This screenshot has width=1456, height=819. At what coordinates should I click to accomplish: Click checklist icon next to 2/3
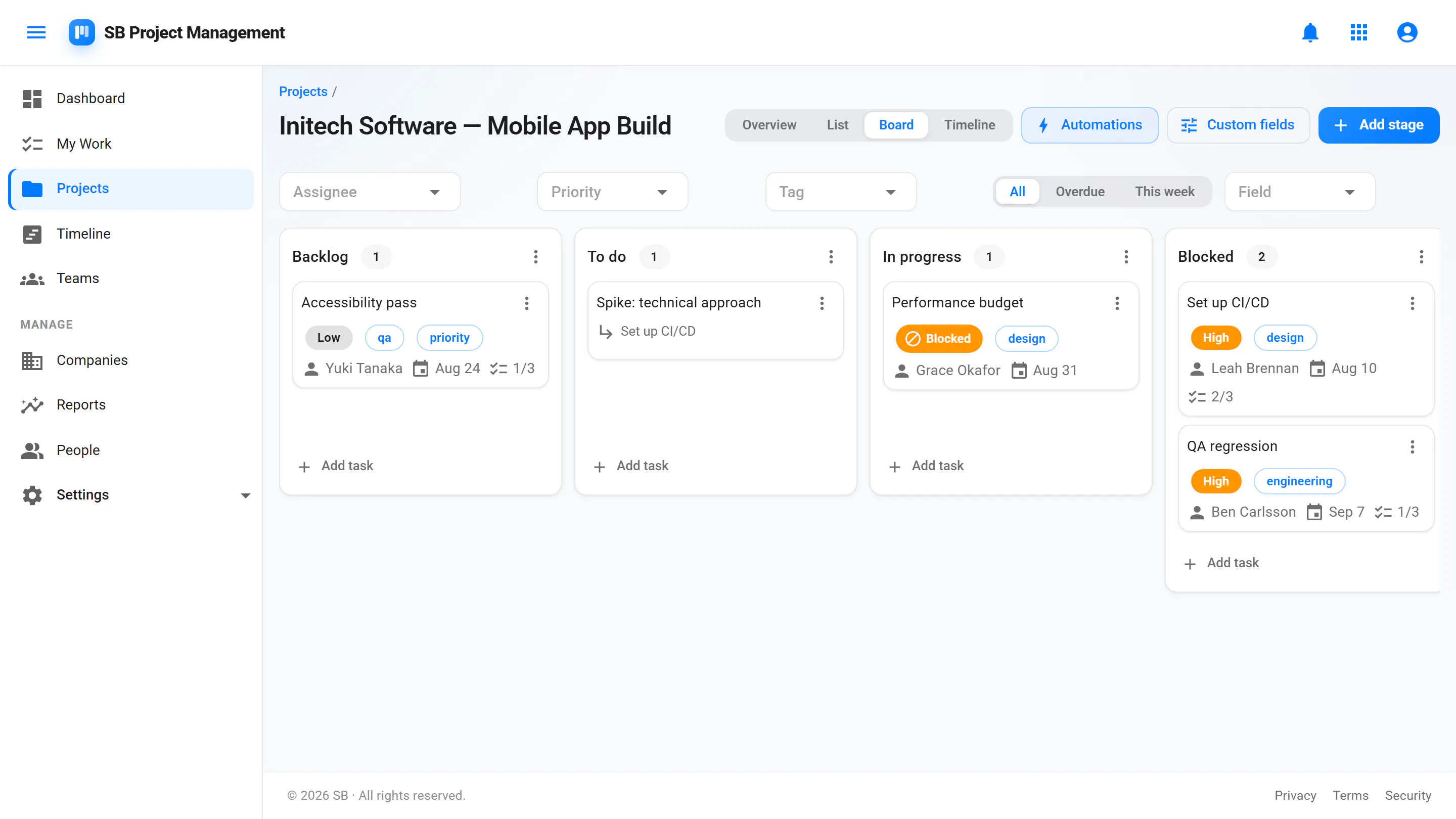1197,397
